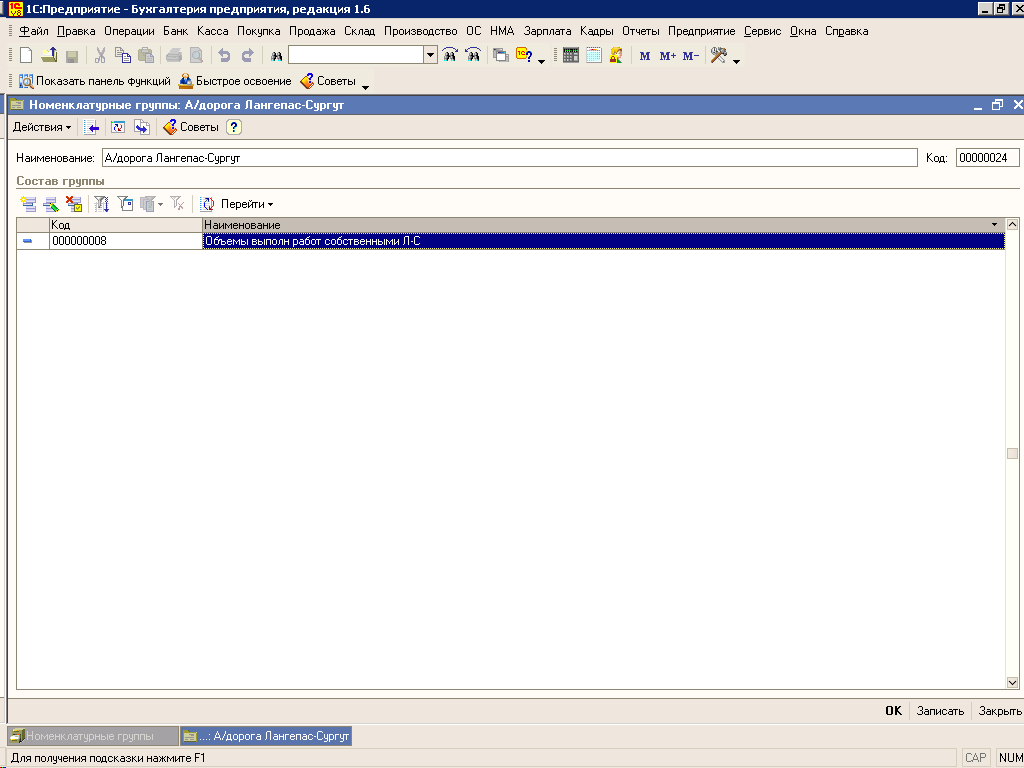Image resolution: width=1024 pixels, height=768 pixels.
Task: Click the find in list blue arrow icon
Action: click(92, 127)
